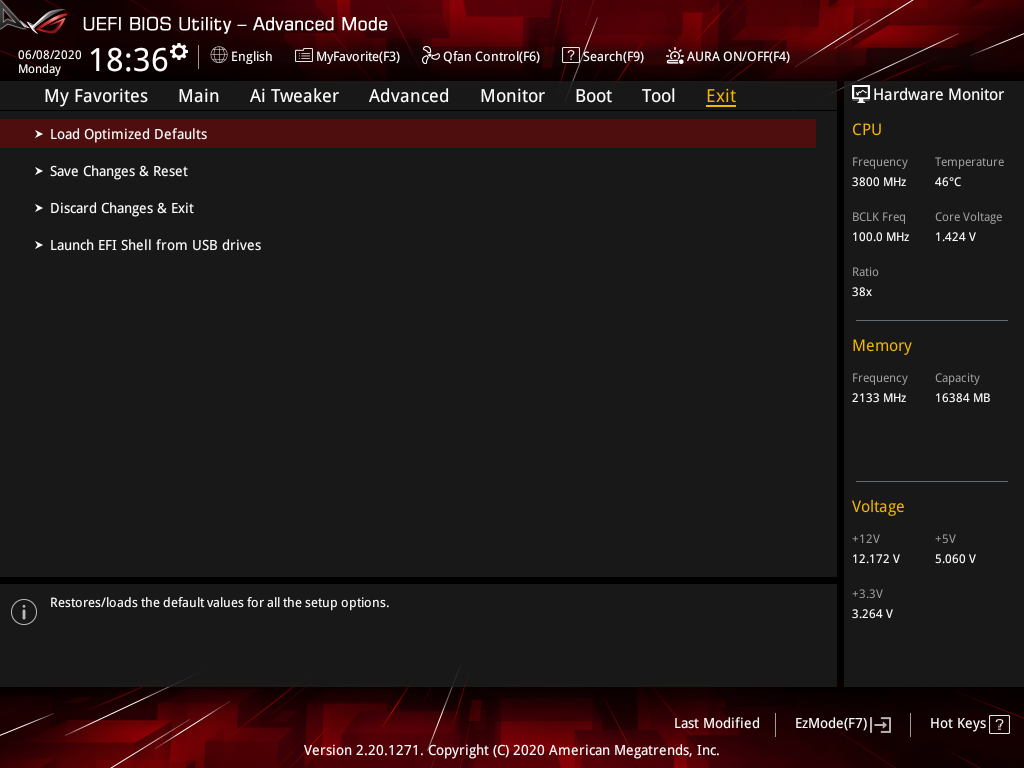Click the 06/08/2020 date
This screenshot has width=1024, height=768.
pyautogui.click(x=50, y=55)
